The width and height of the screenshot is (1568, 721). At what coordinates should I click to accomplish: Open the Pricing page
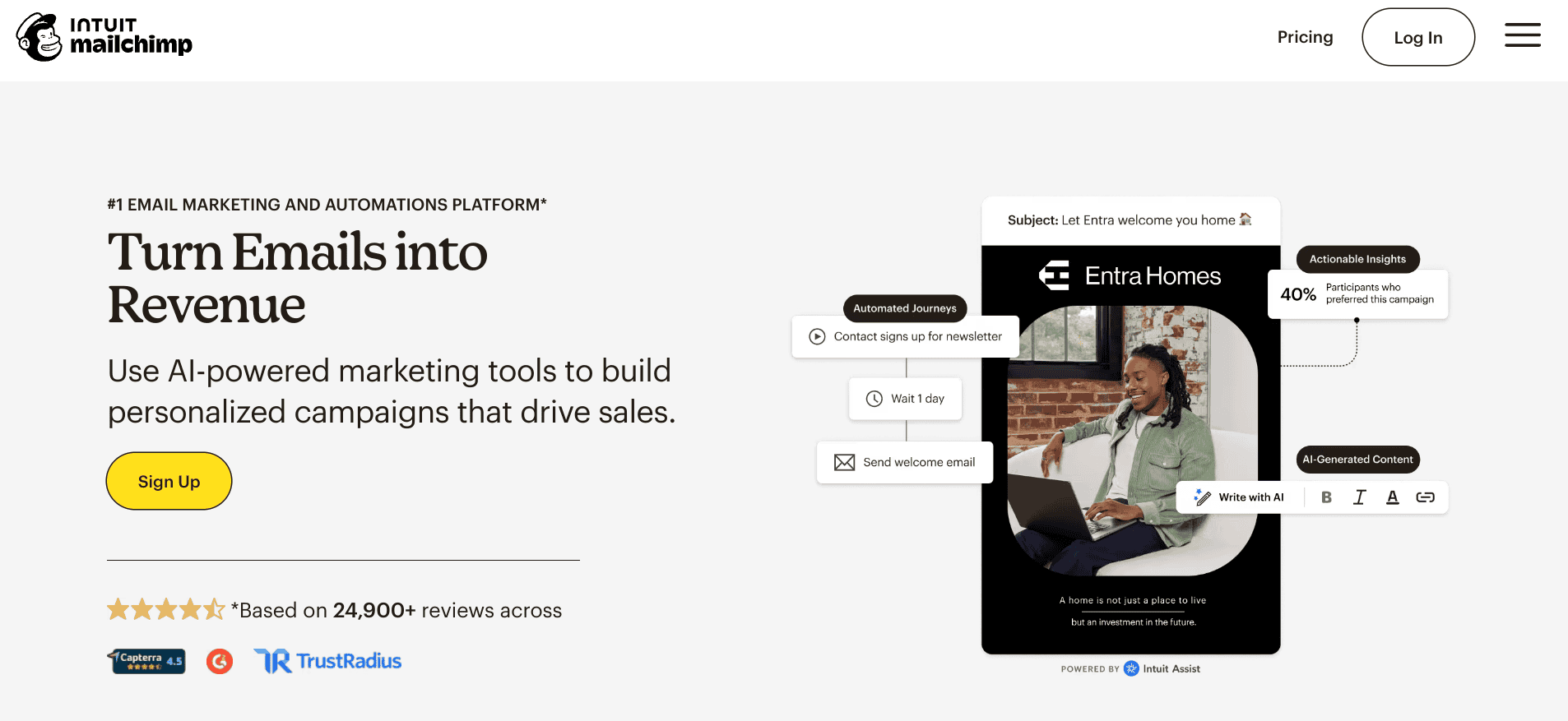[x=1305, y=37]
